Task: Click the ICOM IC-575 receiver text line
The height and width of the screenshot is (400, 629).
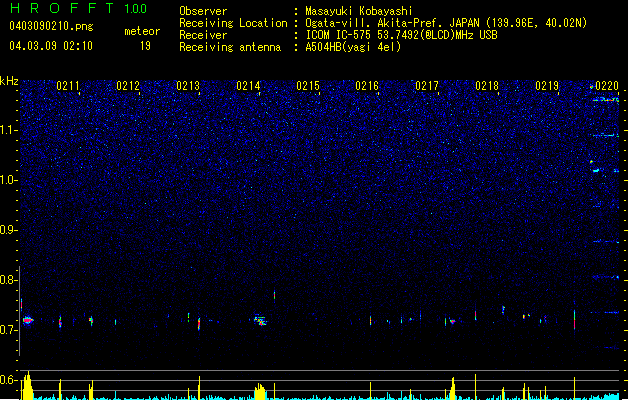Action: click(401, 35)
